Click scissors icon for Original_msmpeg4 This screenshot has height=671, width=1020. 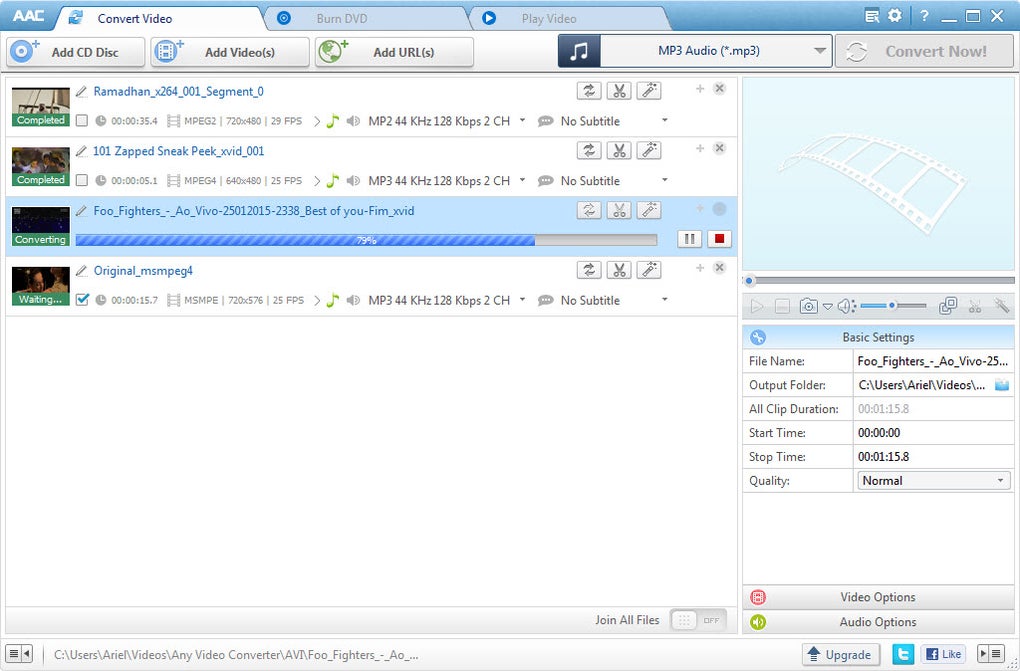coord(619,269)
